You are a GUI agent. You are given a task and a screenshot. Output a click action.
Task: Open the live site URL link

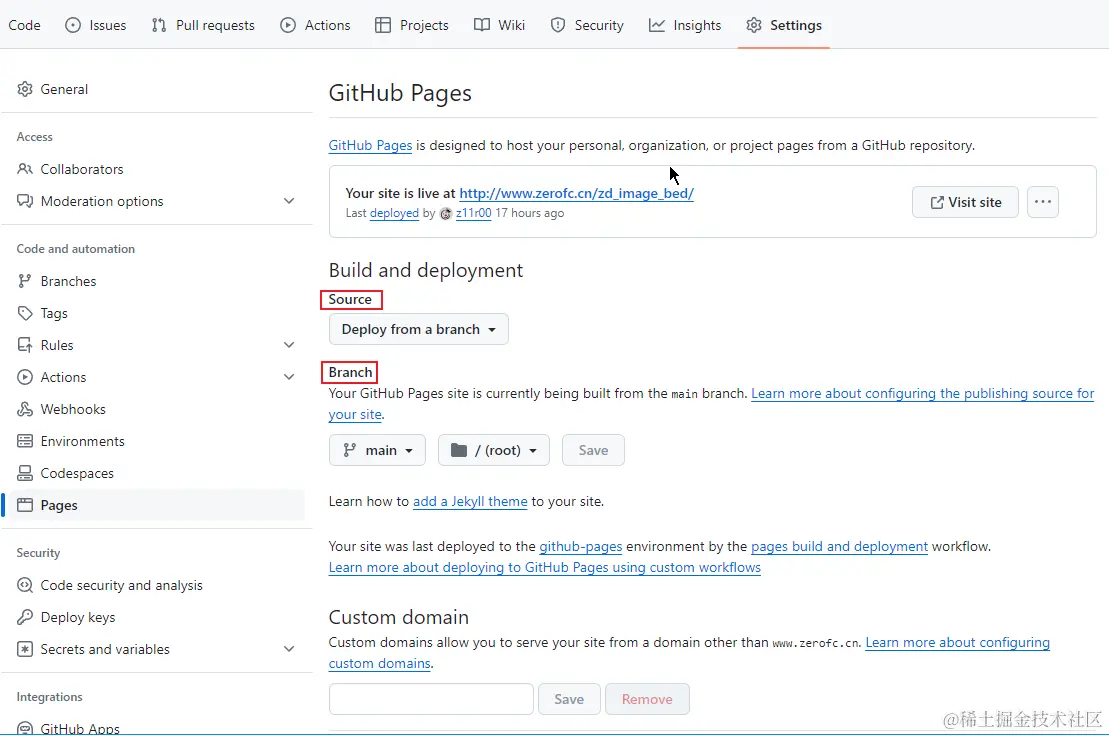[576, 193]
